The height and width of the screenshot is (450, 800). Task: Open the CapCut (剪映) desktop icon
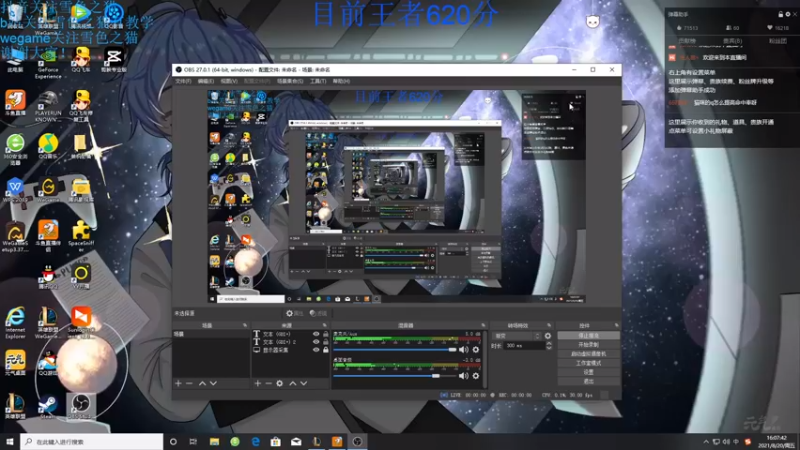pyautogui.click(x=113, y=59)
